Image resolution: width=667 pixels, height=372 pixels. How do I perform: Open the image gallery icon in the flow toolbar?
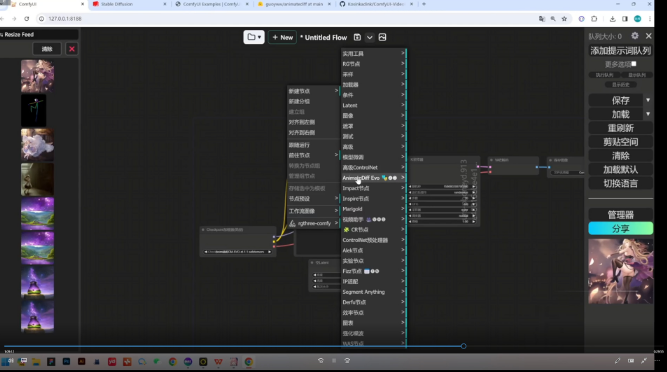pyautogui.click(x=382, y=37)
